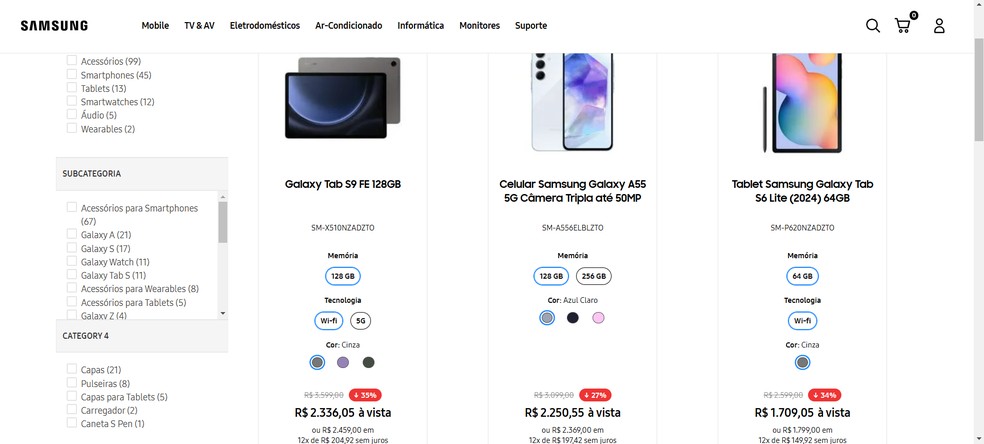
Task: Pick the pink color swatch for Galaxy A55
Action: pyautogui.click(x=598, y=318)
